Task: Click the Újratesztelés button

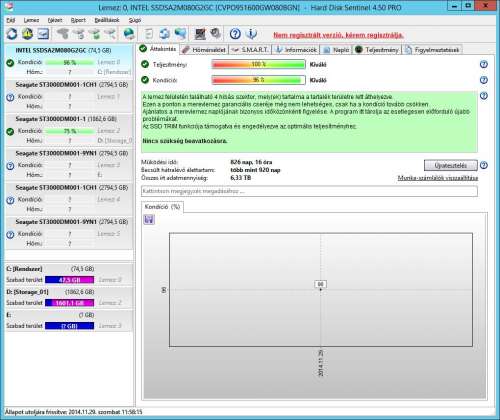Action: [x=451, y=165]
